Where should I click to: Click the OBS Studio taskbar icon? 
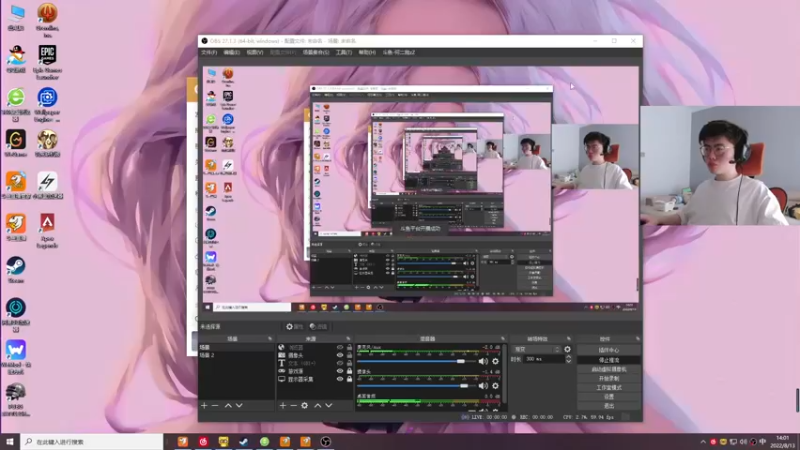click(x=326, y=441)
